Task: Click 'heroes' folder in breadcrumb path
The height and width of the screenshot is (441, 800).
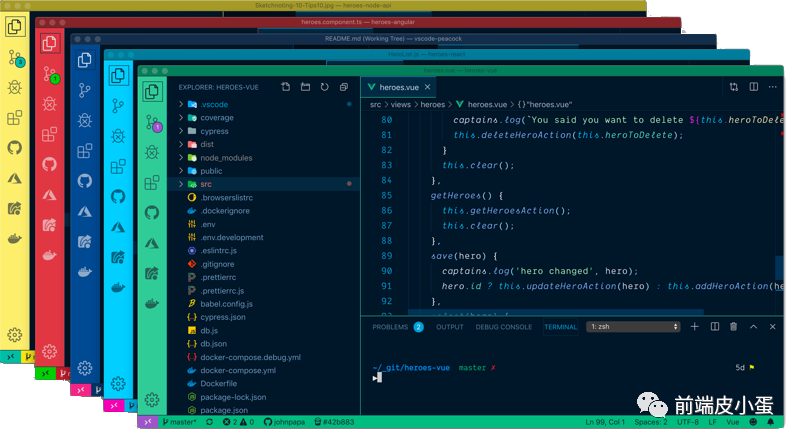Action: coord(433,105)
